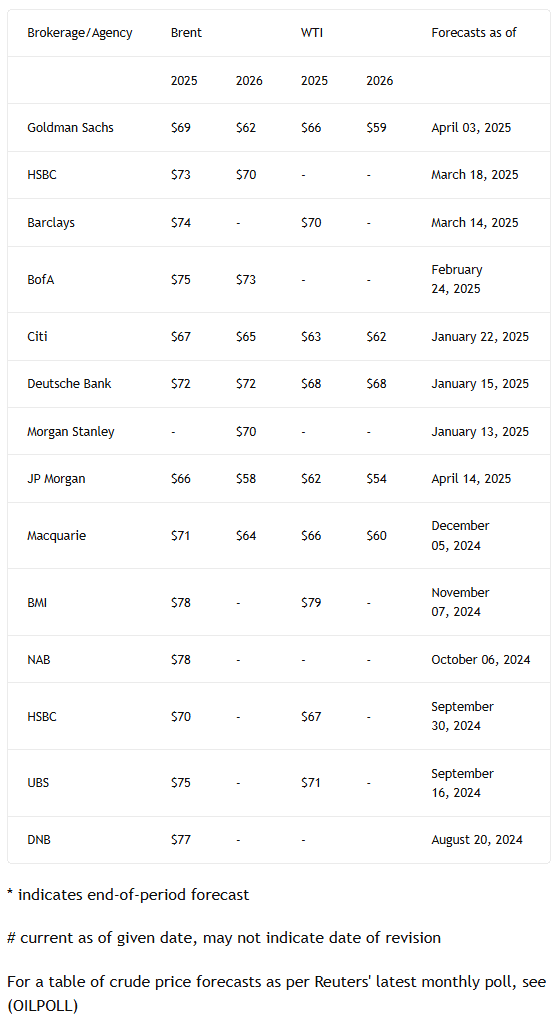Click the OILPOLL reference text
The height and width of the screenshot is (1029, 557).
(x=42, y=1005)
